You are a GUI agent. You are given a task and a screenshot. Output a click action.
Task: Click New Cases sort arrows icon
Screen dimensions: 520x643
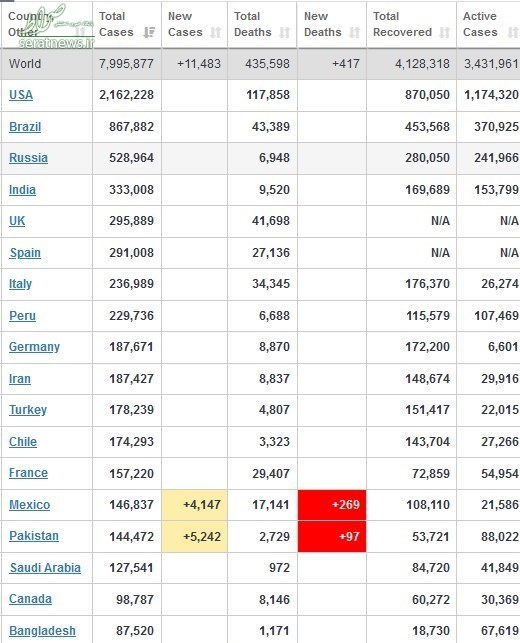[216, 32]
